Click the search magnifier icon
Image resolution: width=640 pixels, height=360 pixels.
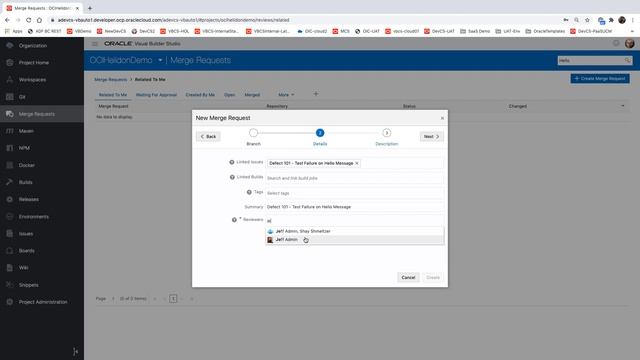627,60
